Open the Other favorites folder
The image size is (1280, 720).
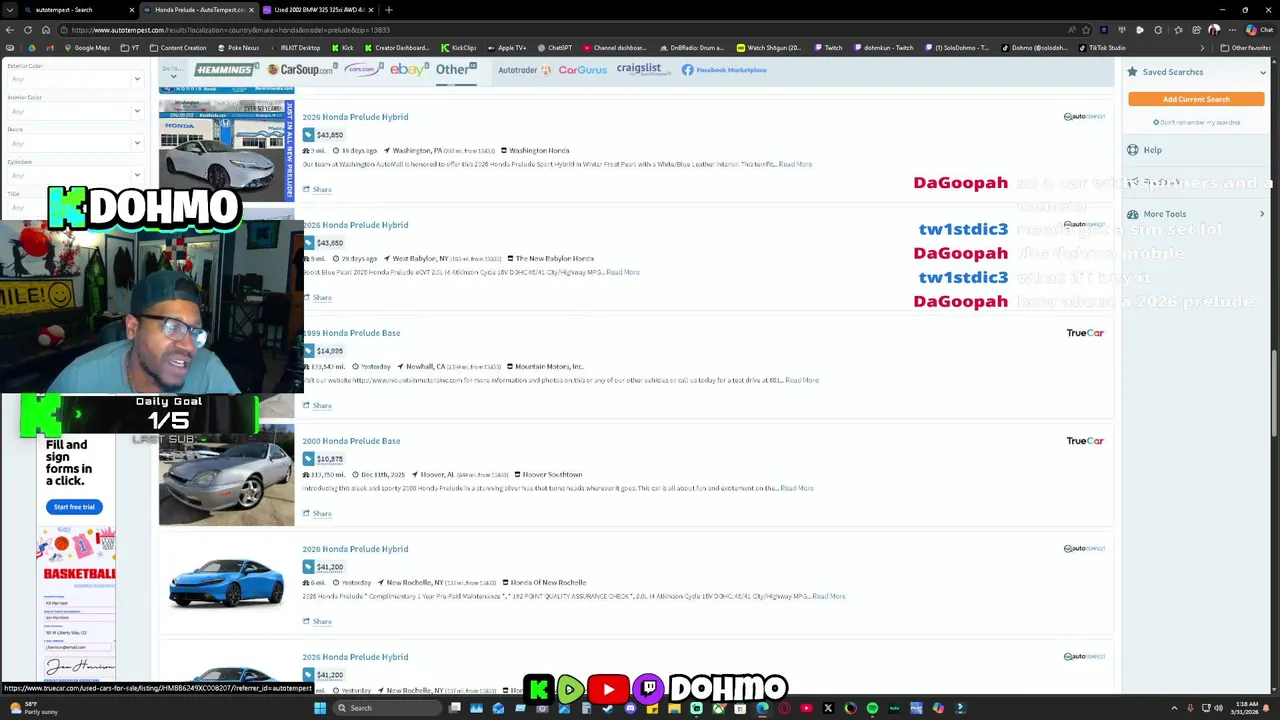[x=1245, y=48]
